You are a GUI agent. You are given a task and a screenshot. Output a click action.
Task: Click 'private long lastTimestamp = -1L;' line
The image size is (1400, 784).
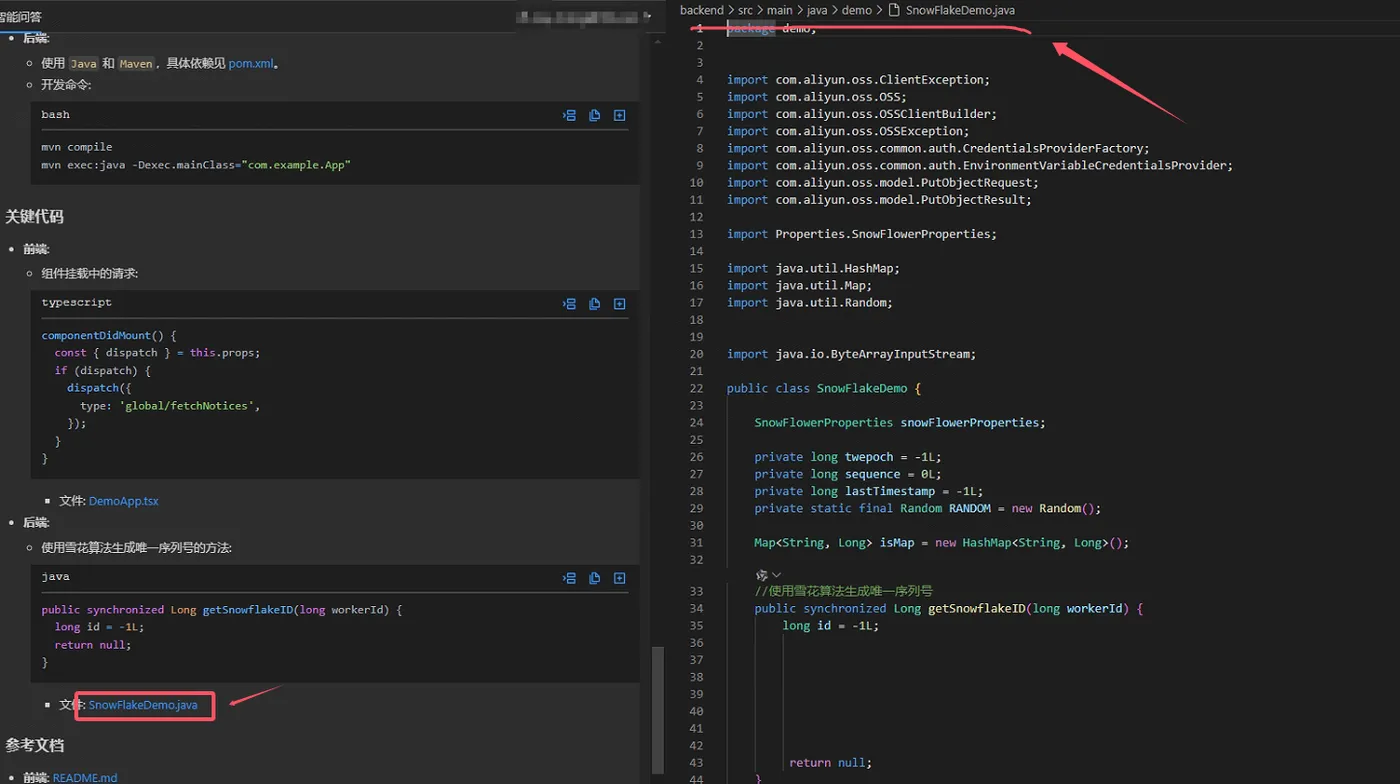[869, 491]
